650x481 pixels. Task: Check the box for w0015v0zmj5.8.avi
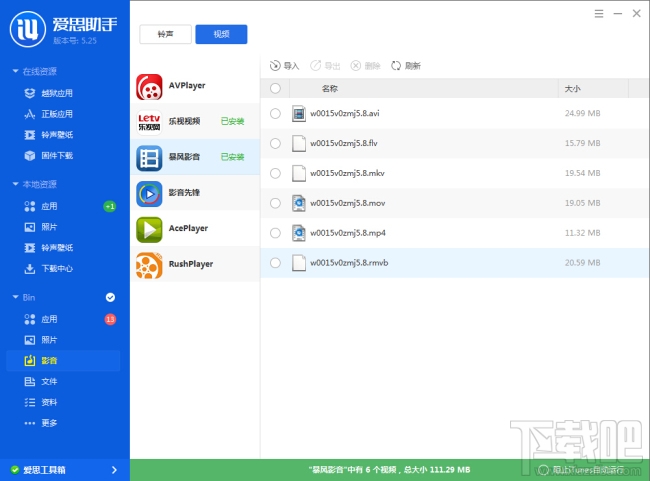click(275, 114)
